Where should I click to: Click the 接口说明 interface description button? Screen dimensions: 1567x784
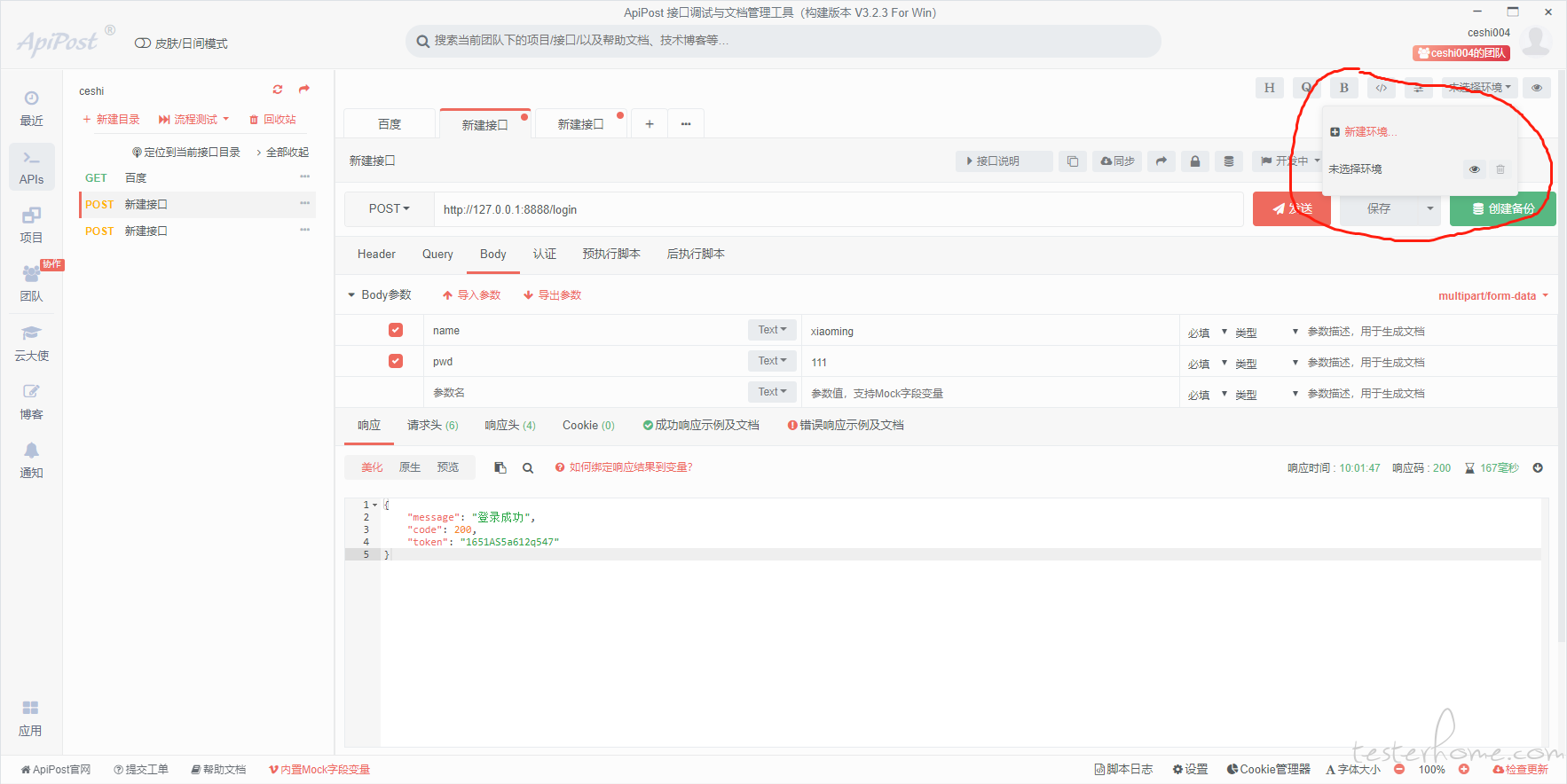click(x=1004, y=161)
